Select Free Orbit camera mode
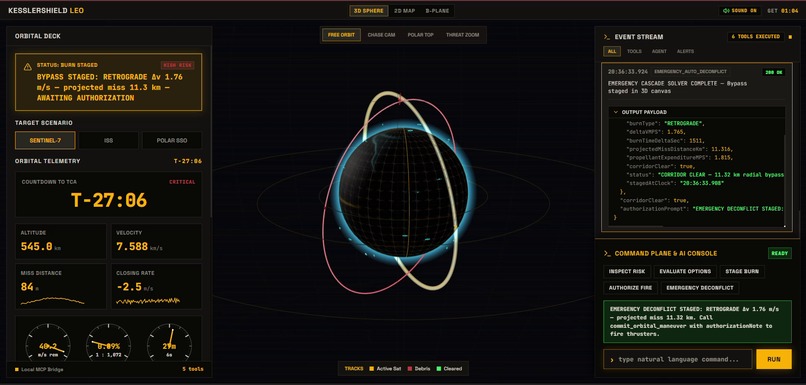 (341, 35)
